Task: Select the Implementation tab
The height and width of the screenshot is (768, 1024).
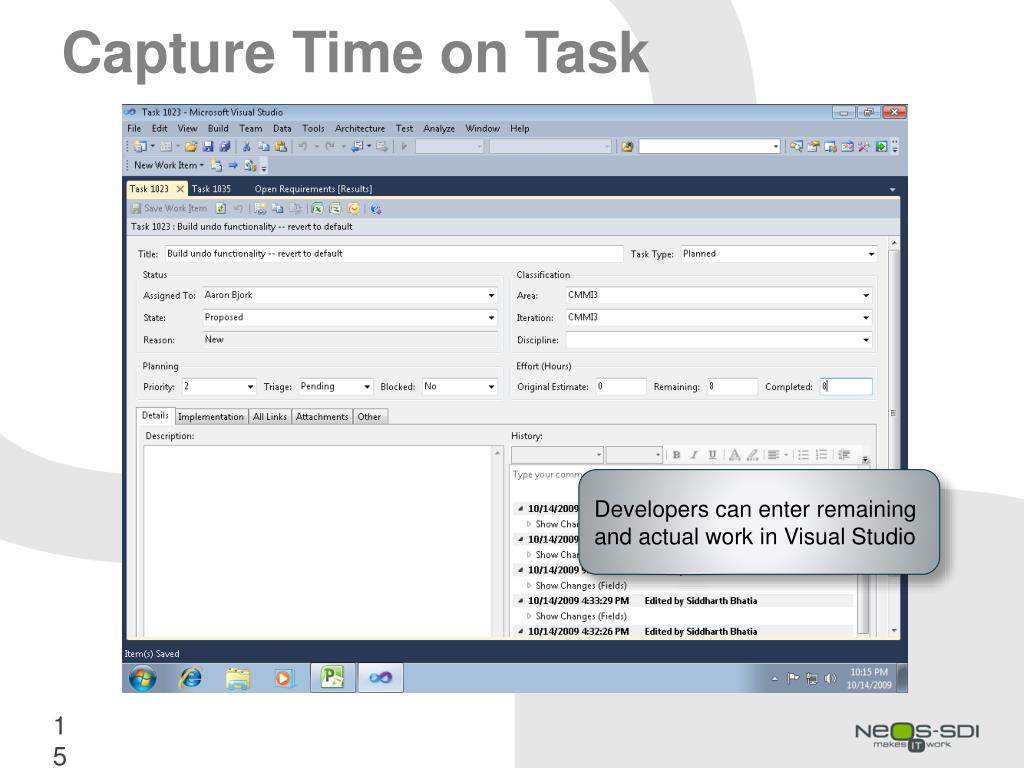Action: (x=210, y=417)
